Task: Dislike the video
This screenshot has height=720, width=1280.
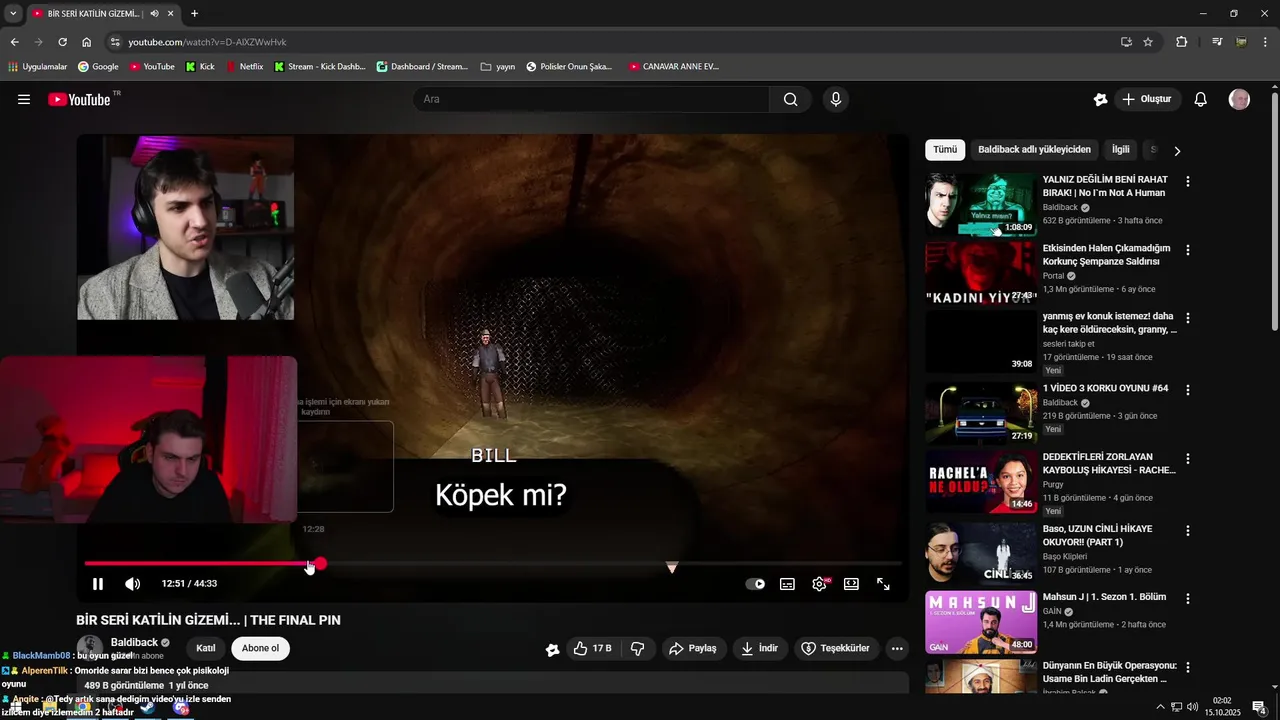Action: pos(638,648)
